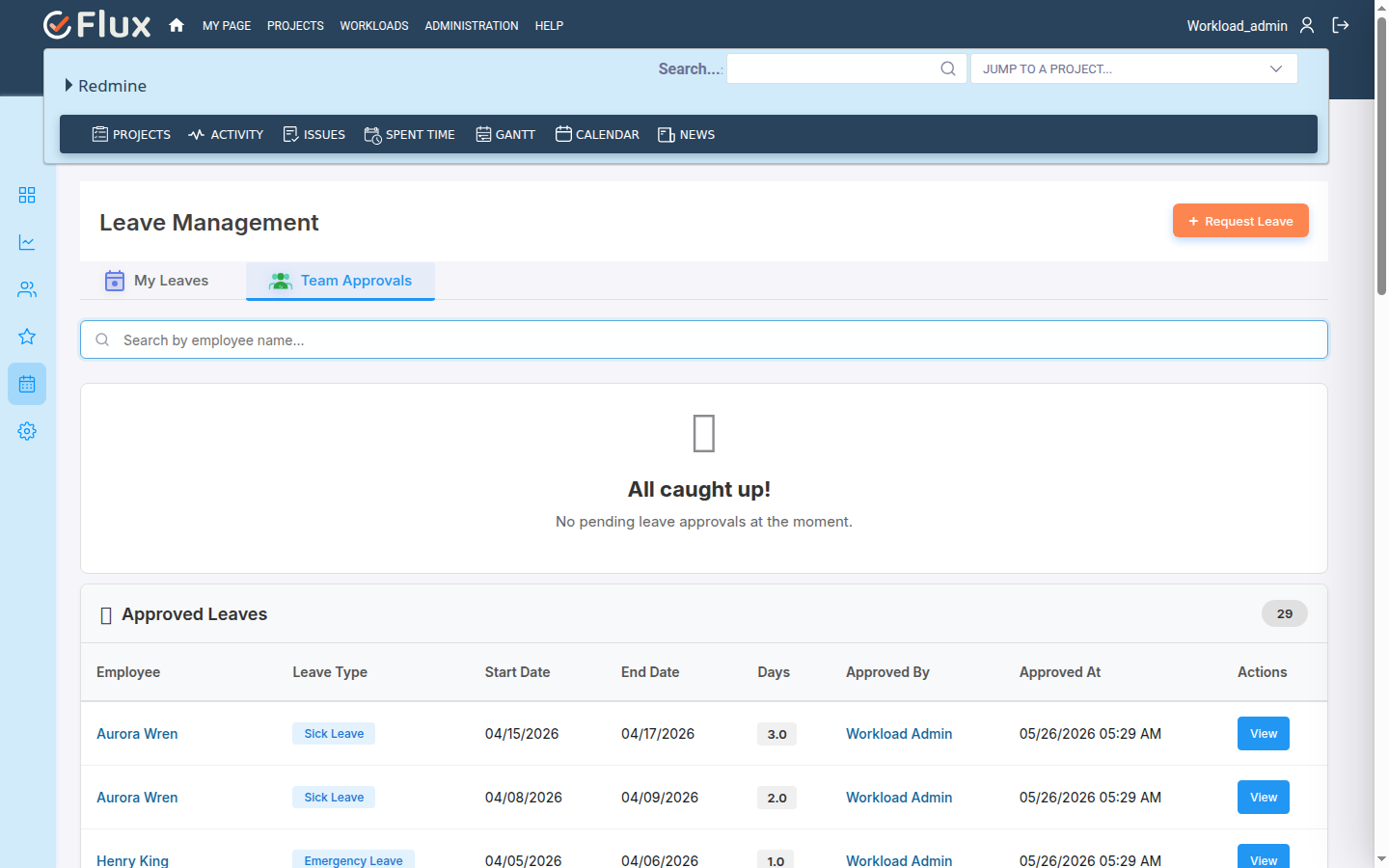Open News in project toolbar
Screen dimensions: 1389x868
point(686,134)
